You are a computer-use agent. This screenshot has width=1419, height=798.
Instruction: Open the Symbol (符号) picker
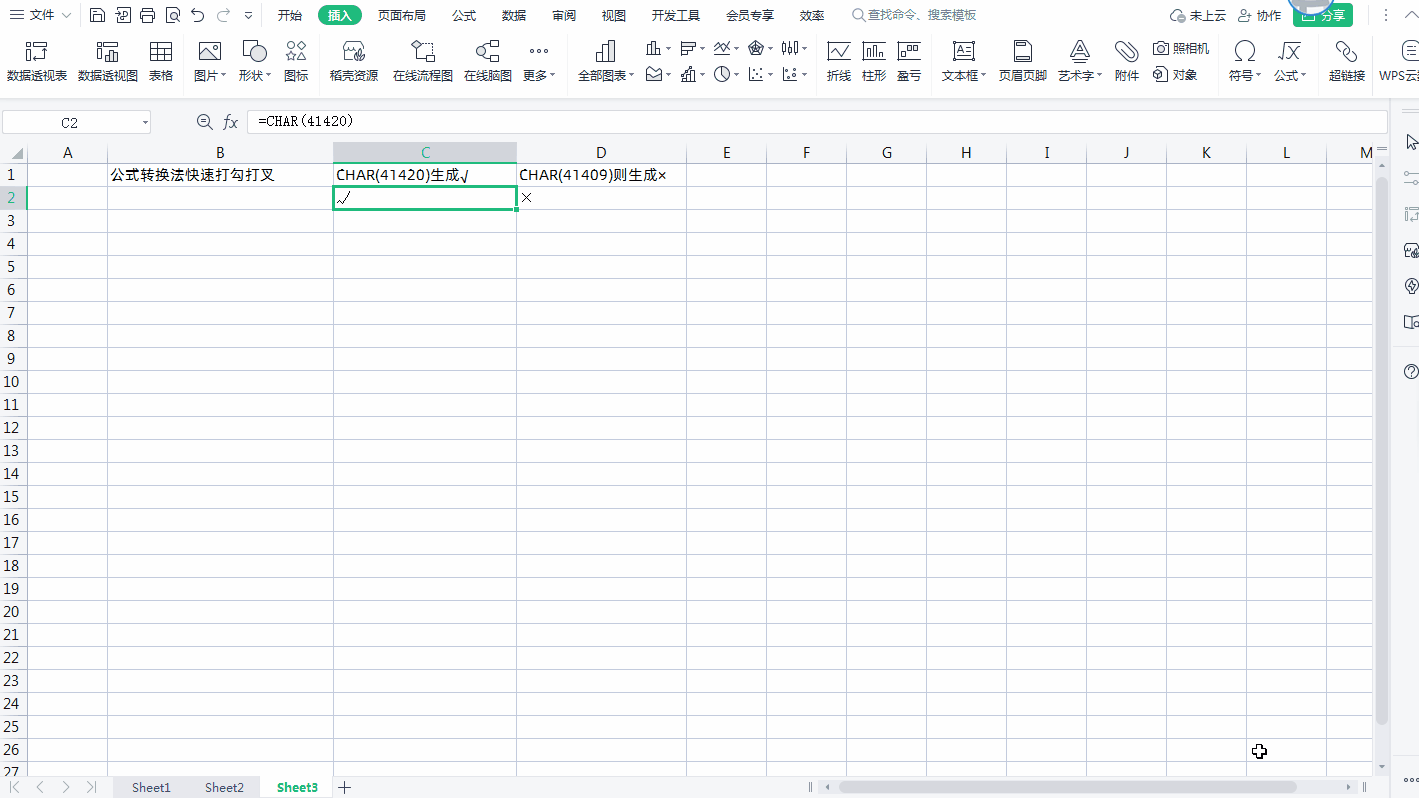pos(1245,61)
